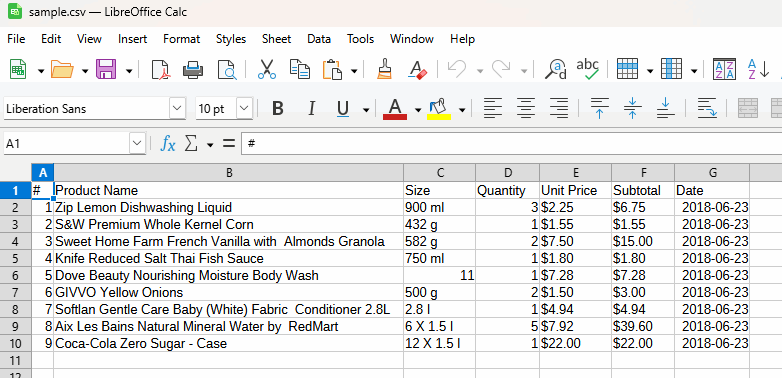782x378 pixels.
Task: Click the cell reading 12 X 1.5 l
Action: (439, 343)
